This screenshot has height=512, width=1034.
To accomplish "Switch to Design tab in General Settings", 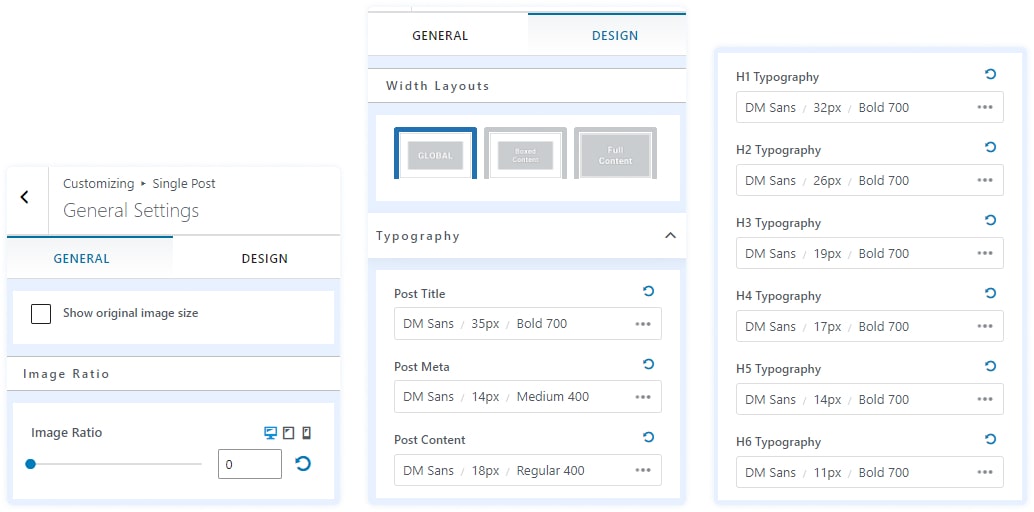I will [x=264, y=258].
